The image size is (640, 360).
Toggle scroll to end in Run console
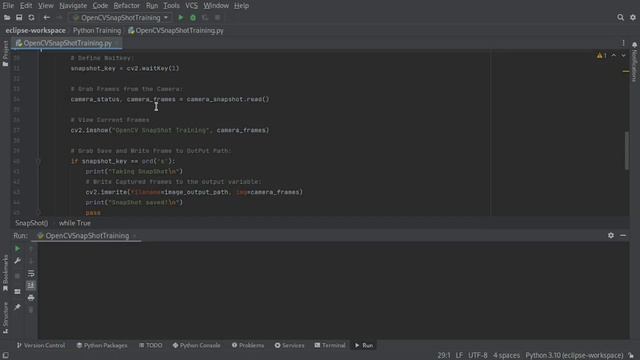pos(31,285)
